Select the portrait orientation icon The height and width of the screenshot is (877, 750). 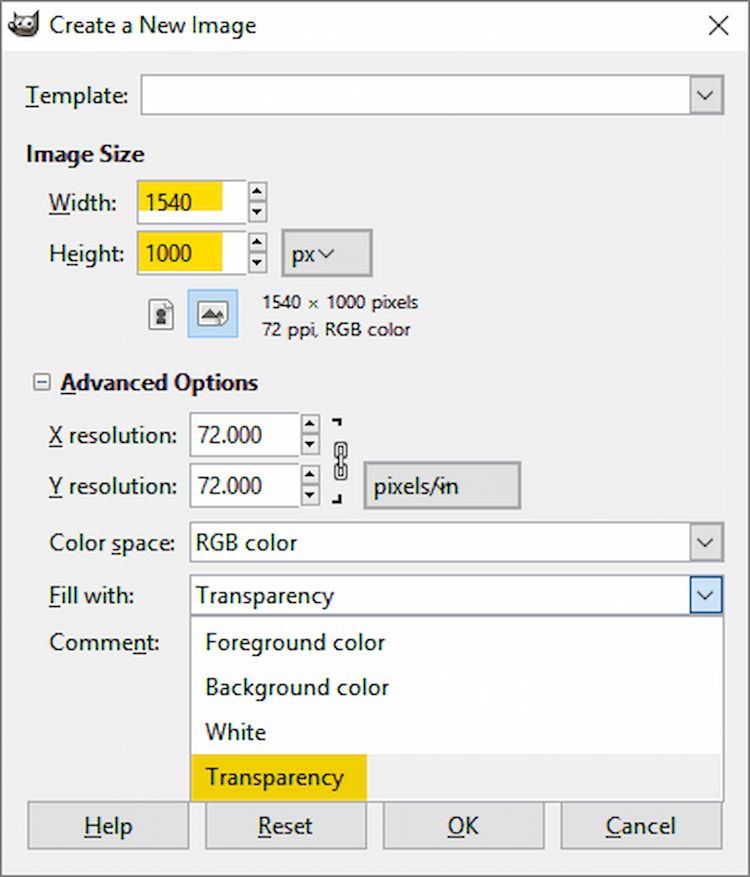point(161,313)
